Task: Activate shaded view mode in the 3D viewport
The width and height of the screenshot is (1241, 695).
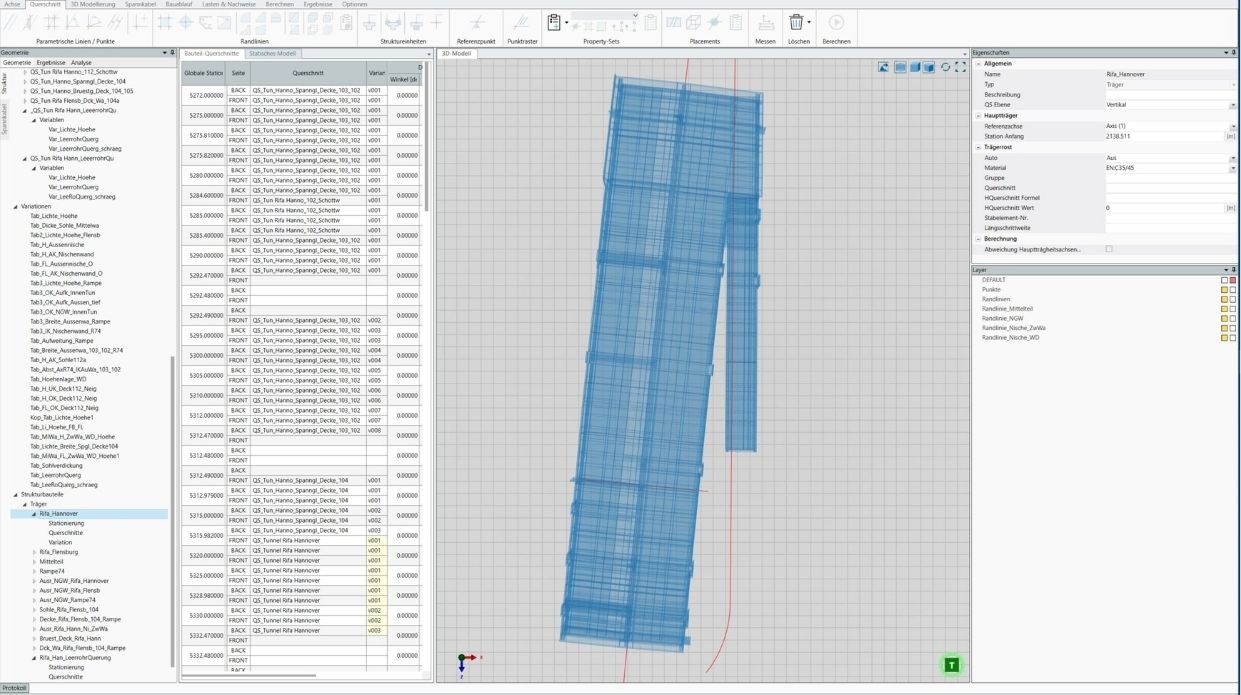Action: click(x=913, y=65)
